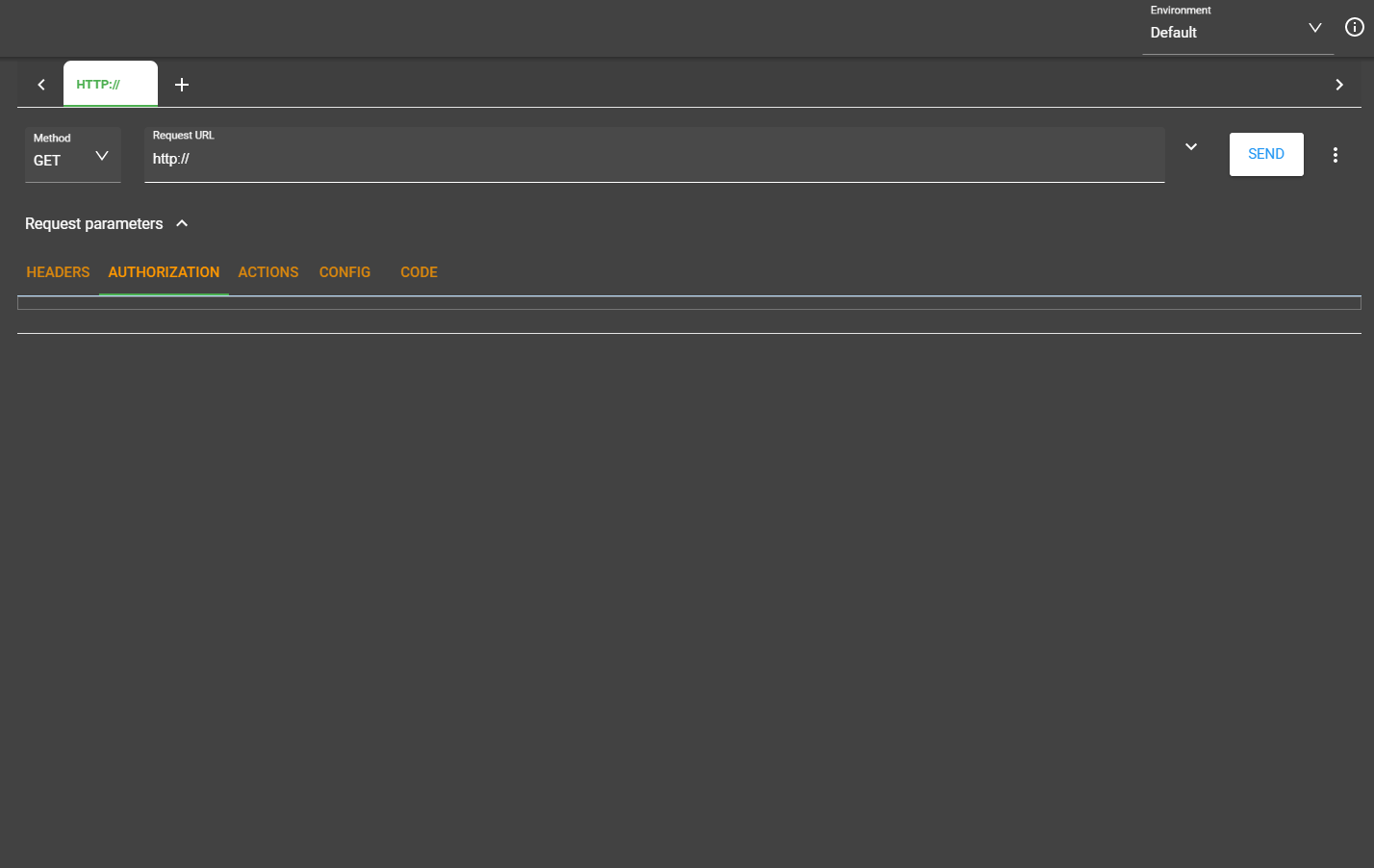View generated code in the CODE tab
Viewport: 1374px width, 868px height.
click(x=419, y=271)
